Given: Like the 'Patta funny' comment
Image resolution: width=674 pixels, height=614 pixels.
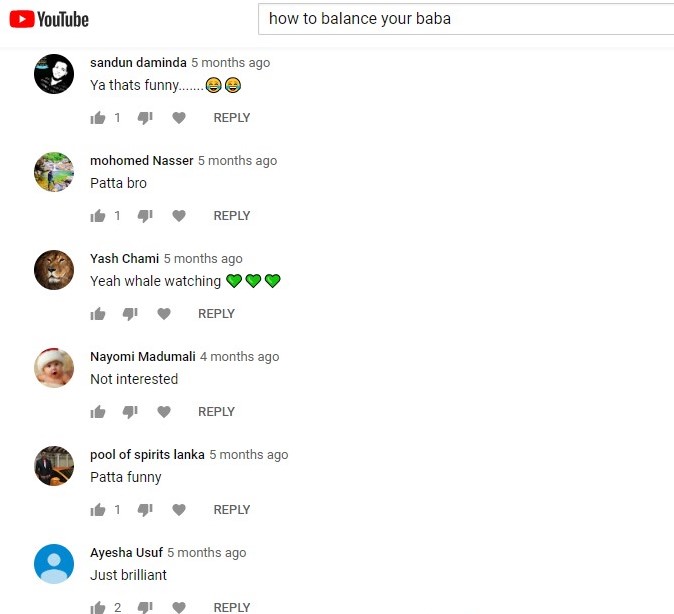Looking at the screenshot, I should 98,510.
